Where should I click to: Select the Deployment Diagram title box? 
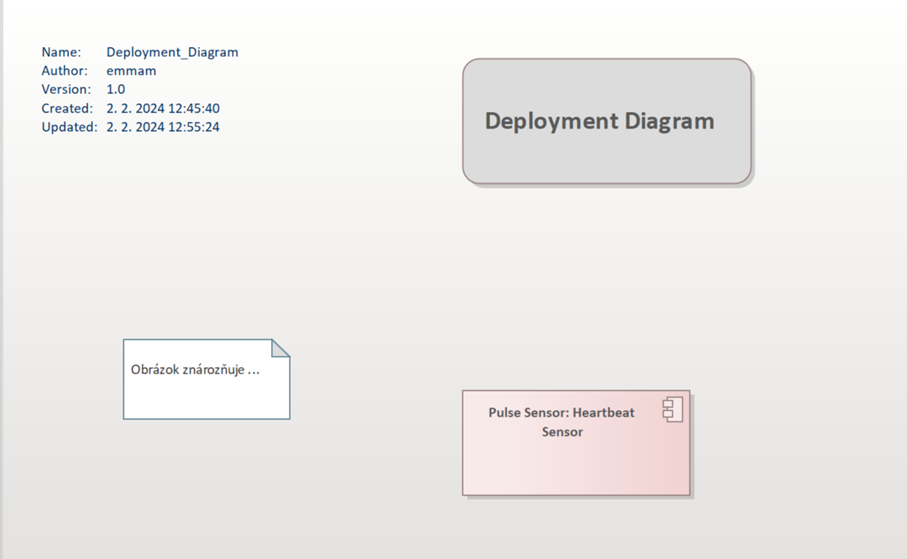[x=607, y=122]
